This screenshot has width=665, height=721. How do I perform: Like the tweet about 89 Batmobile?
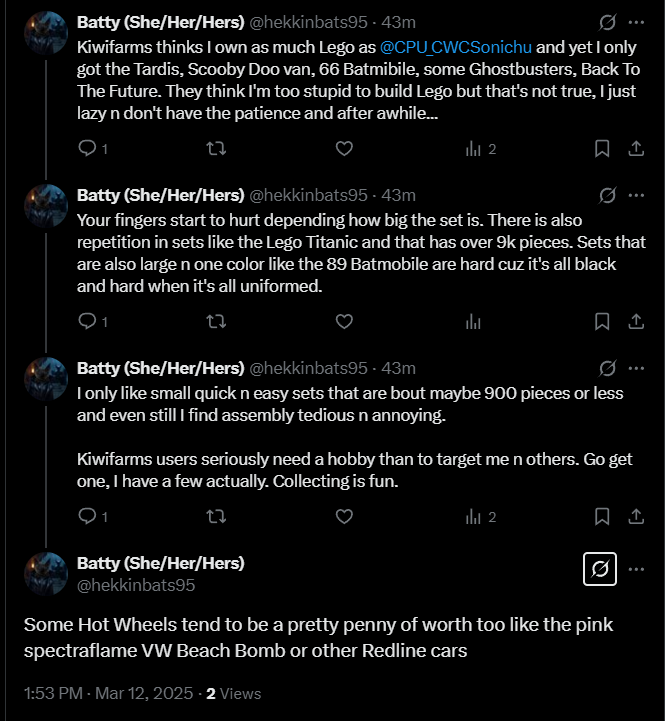tap(344, 321)
